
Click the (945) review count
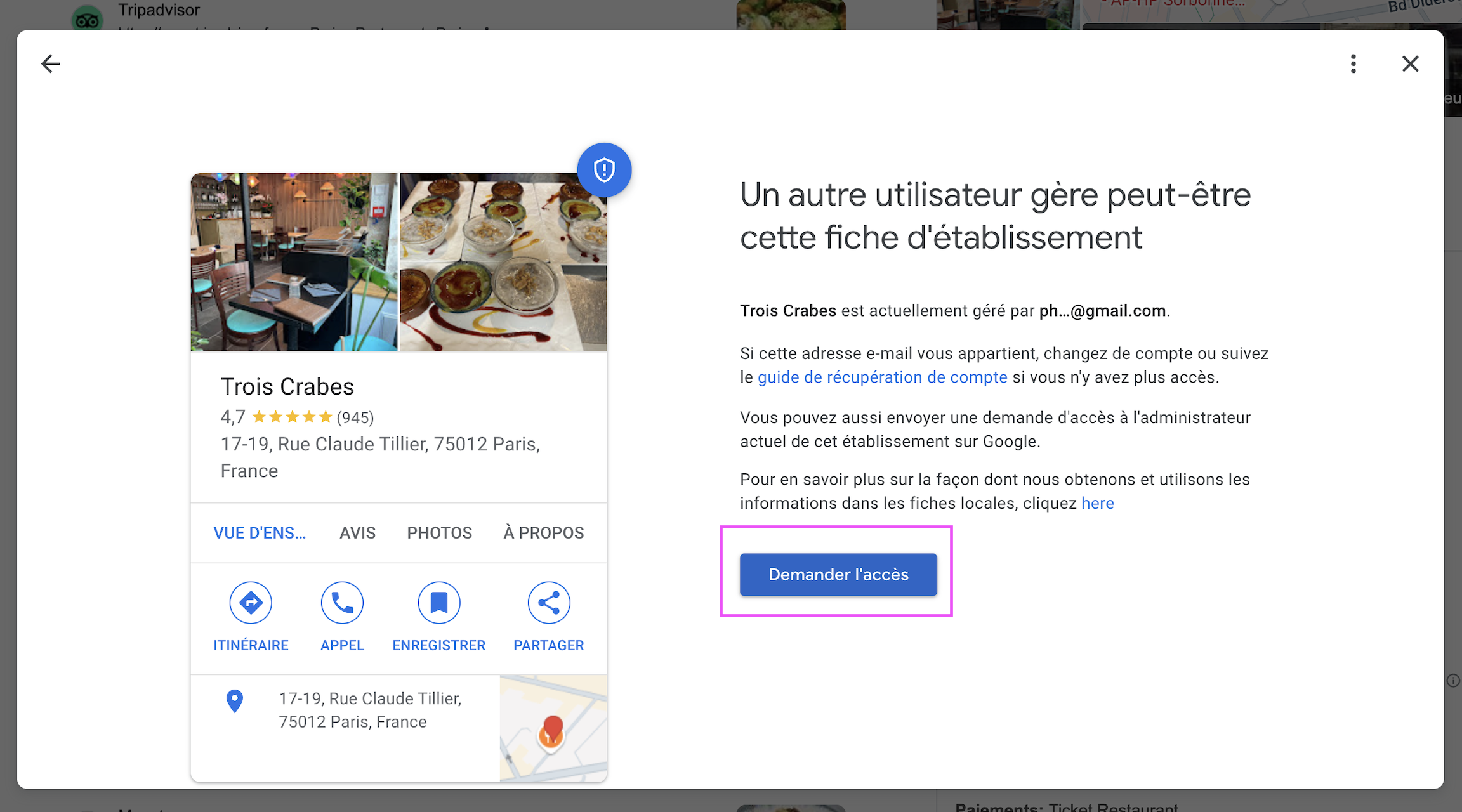(355, 417)
